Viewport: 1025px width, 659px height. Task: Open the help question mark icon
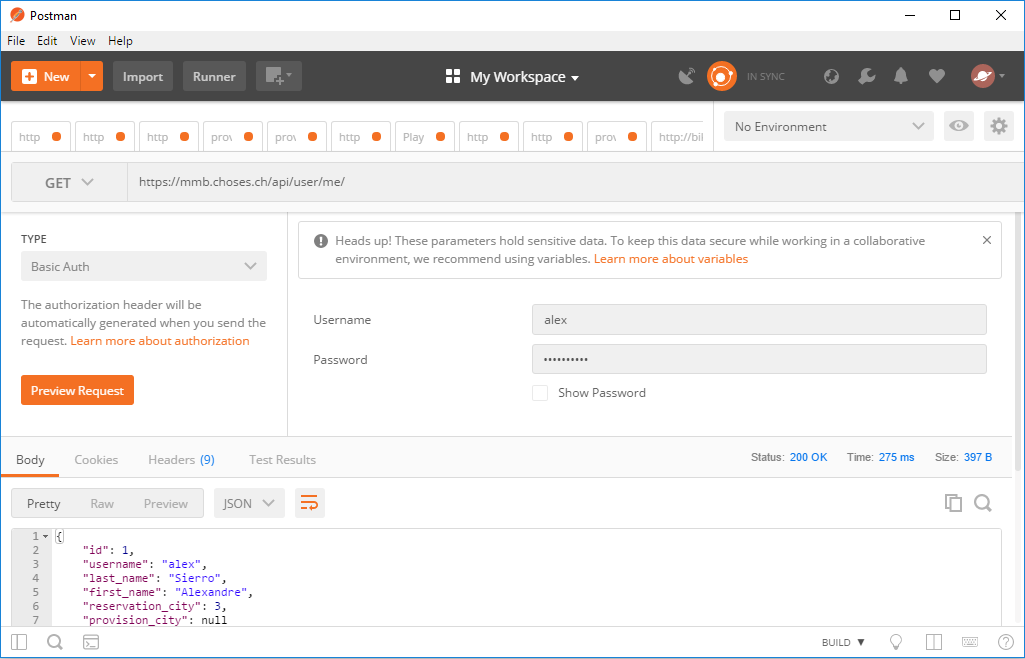(x=1006, y=642)
